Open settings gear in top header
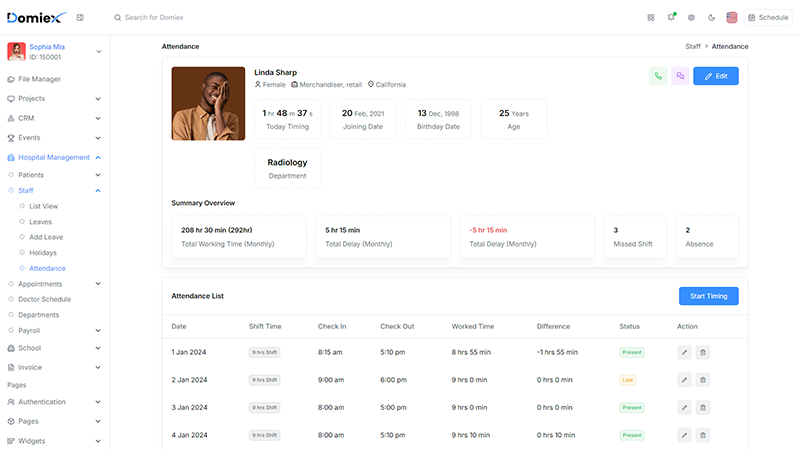Viewport: 800px width, 450px height. click(691, 17)
